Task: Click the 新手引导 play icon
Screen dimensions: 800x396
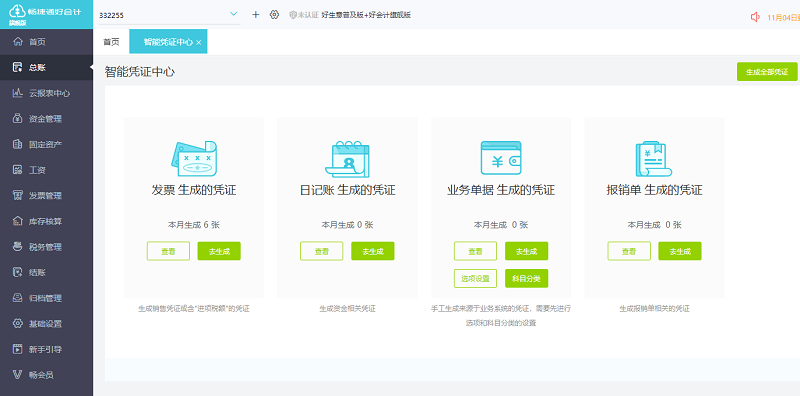Action: (x=18, y=349)
